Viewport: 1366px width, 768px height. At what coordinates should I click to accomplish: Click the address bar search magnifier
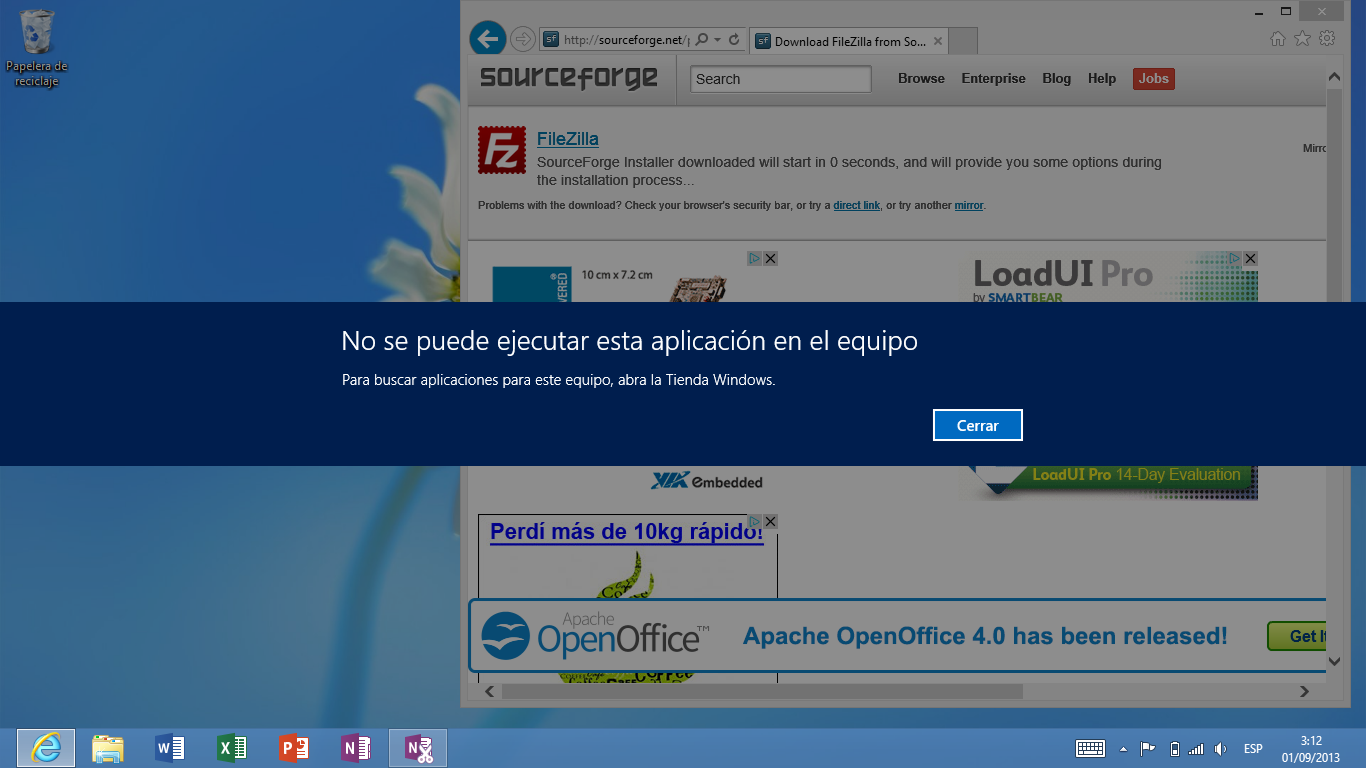702,40
